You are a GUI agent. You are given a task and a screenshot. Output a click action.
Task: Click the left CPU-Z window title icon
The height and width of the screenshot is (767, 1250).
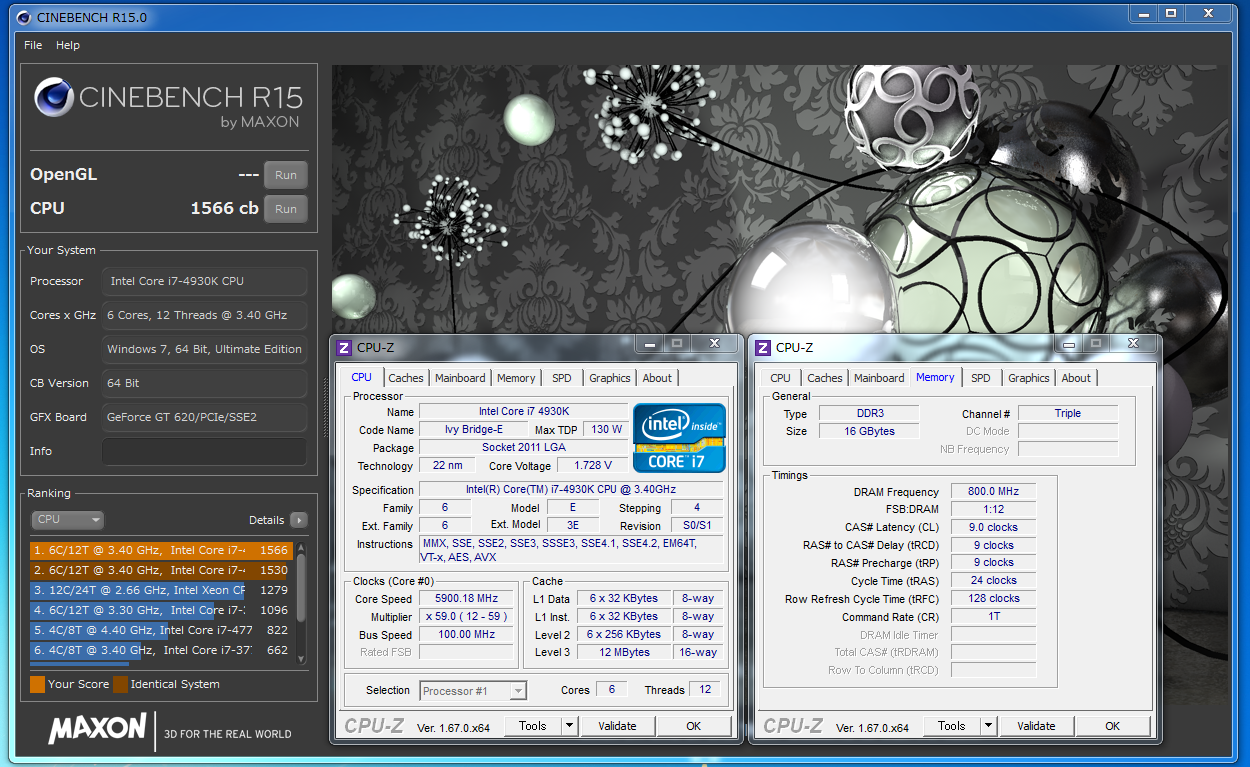pos(344,348)
